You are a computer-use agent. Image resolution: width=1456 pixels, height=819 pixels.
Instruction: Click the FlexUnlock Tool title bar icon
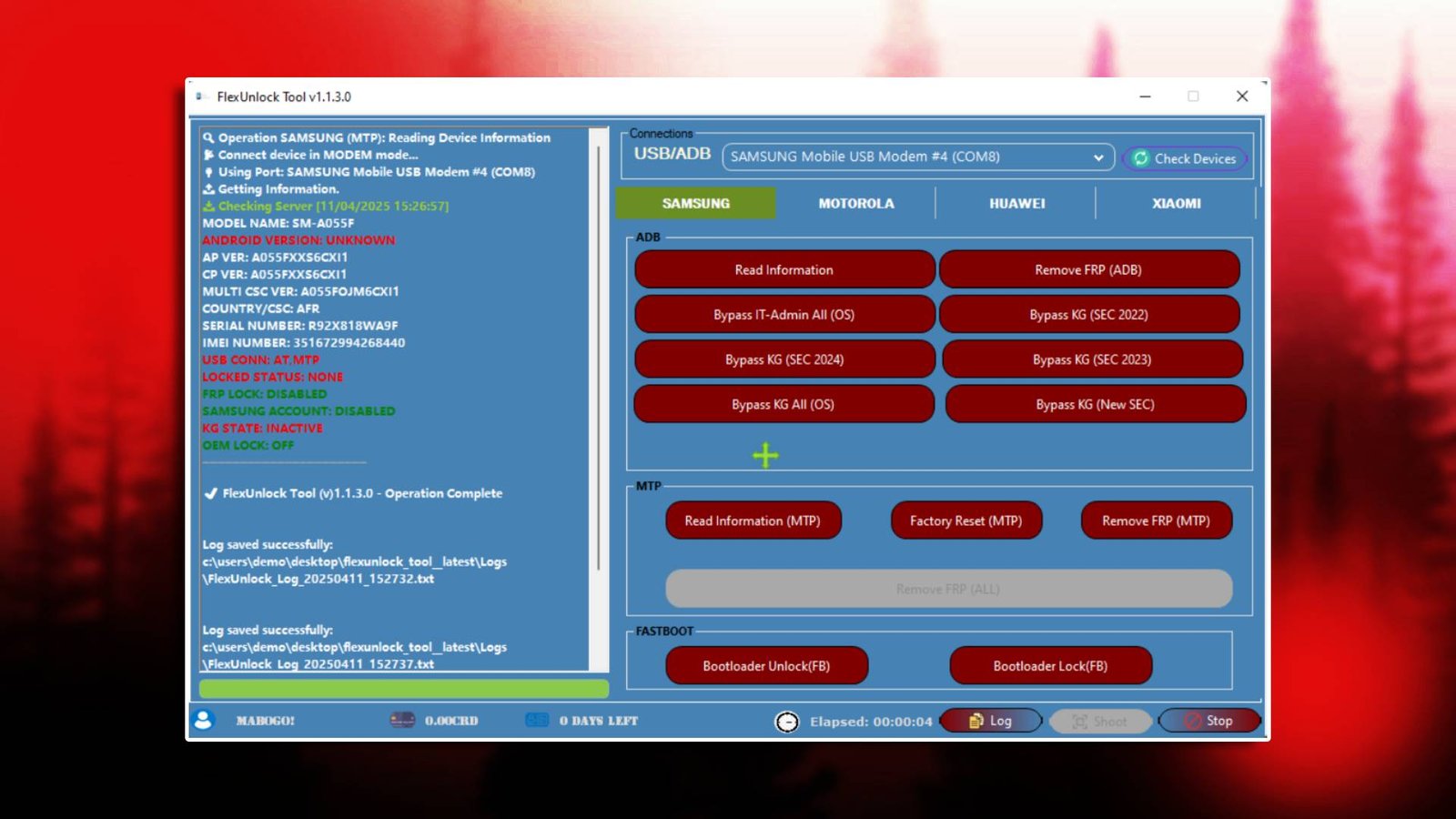point(204,96)
